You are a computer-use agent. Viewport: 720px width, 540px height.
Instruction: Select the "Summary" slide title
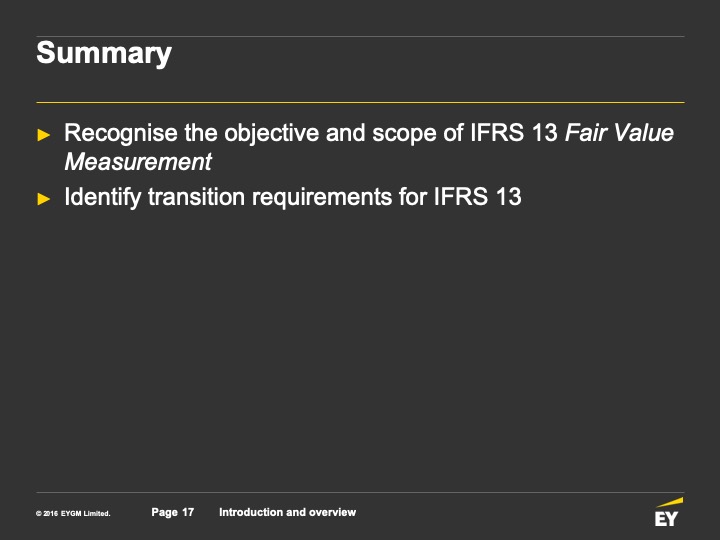tap(104, 54)
